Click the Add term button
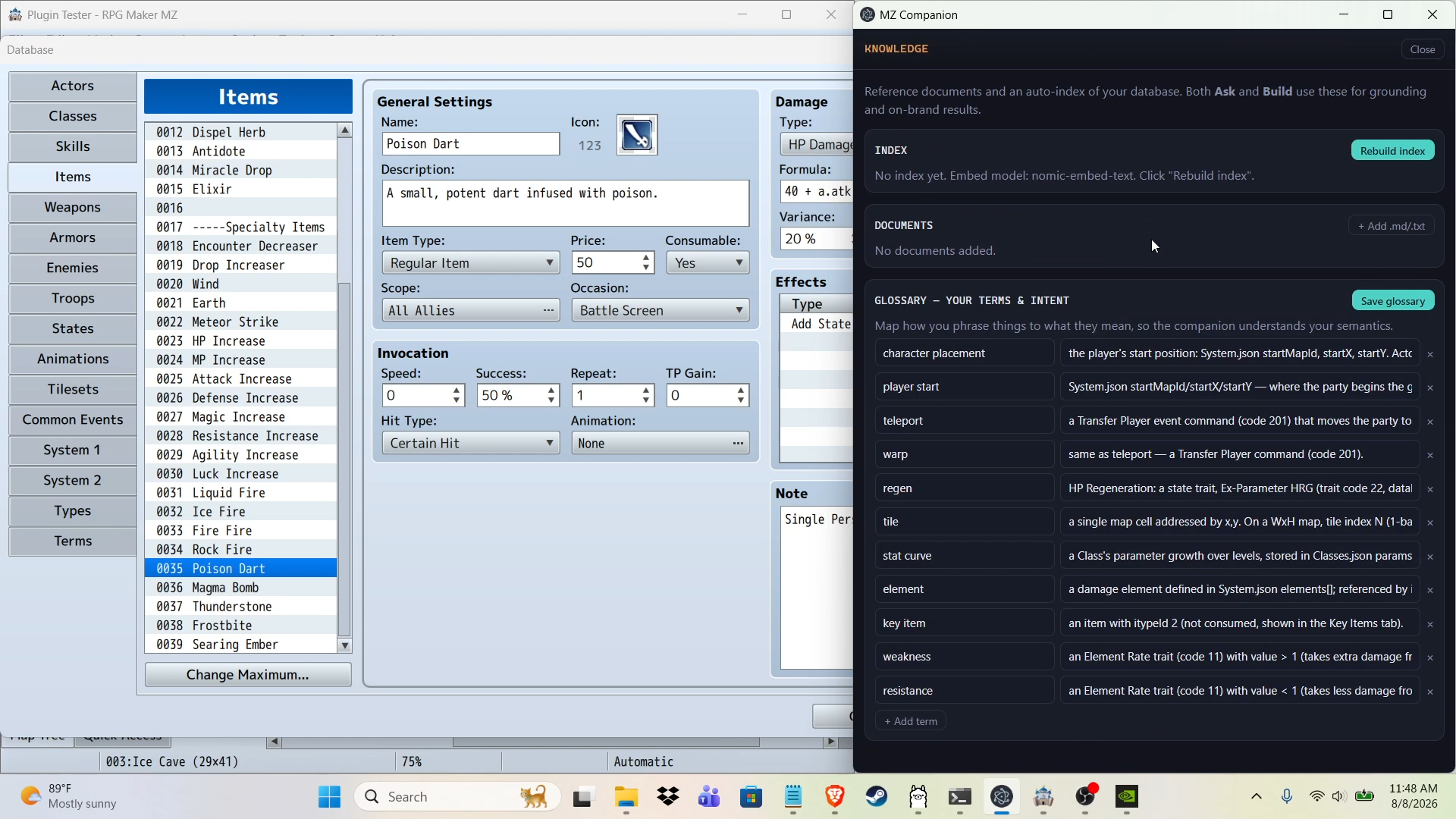Image resolution: width=1456 pixels, height=819 pixels. 911,721
